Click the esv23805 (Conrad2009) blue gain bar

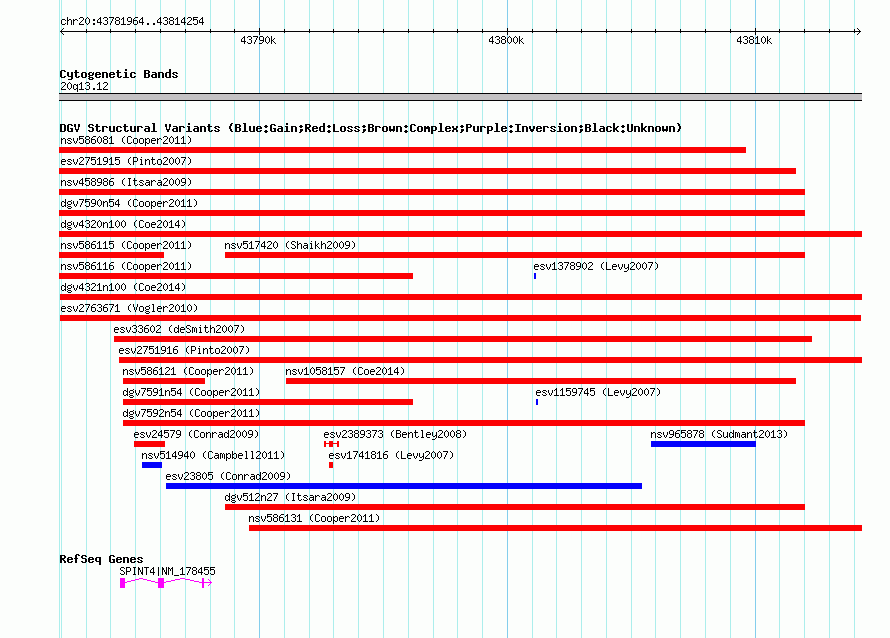coord(404,486)
